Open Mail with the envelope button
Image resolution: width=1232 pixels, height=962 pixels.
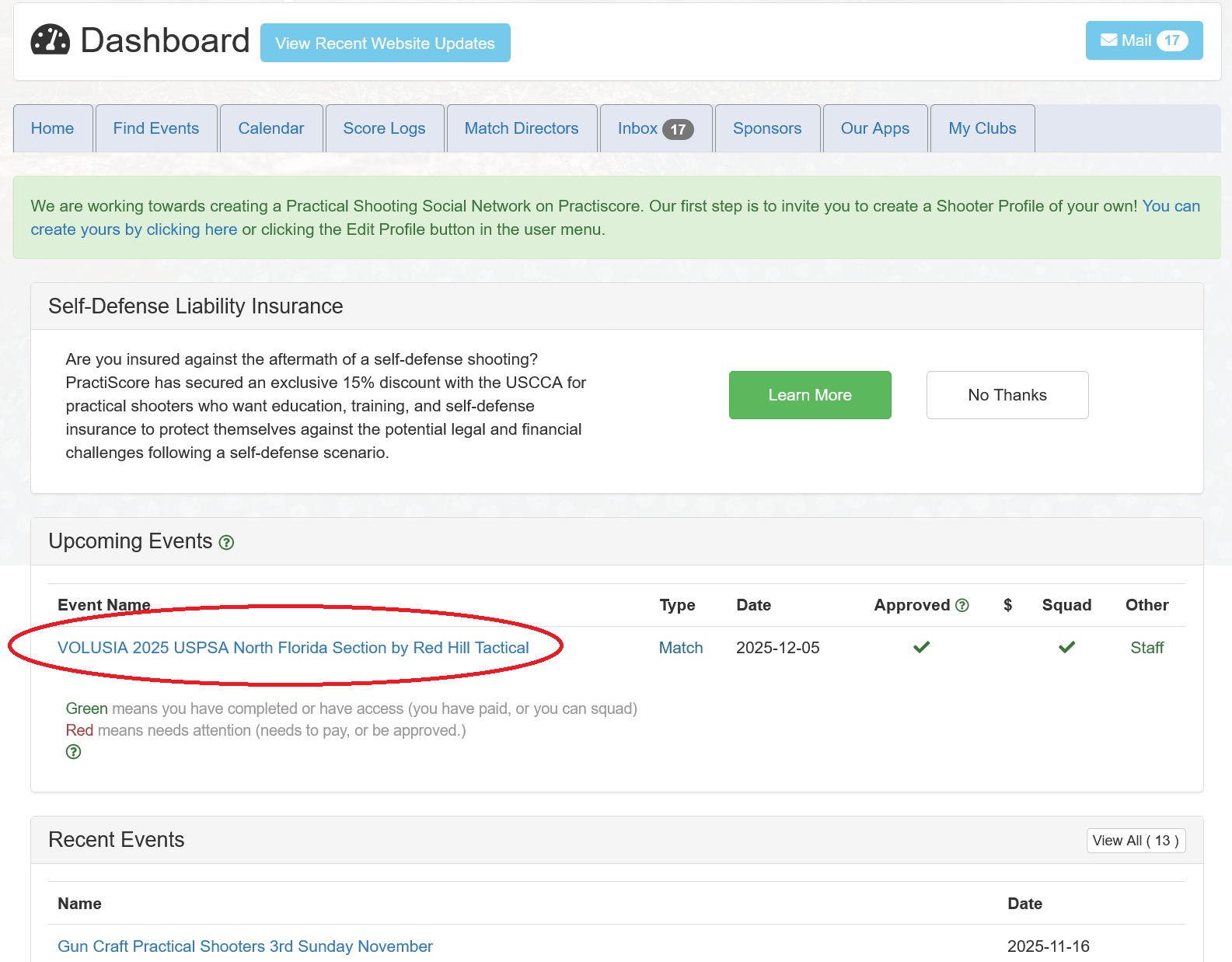click(1143, 40)
